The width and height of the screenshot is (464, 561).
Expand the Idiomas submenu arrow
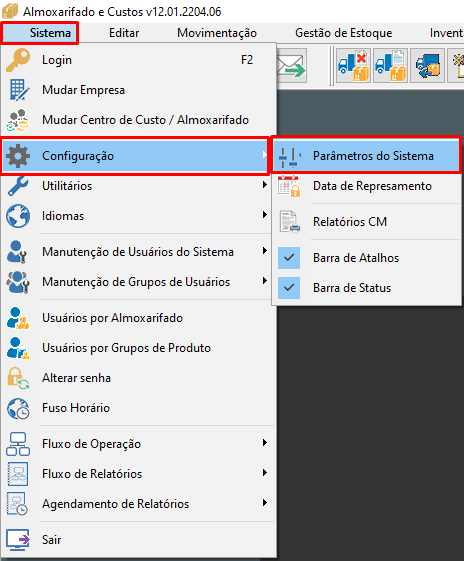click(264, 215)
